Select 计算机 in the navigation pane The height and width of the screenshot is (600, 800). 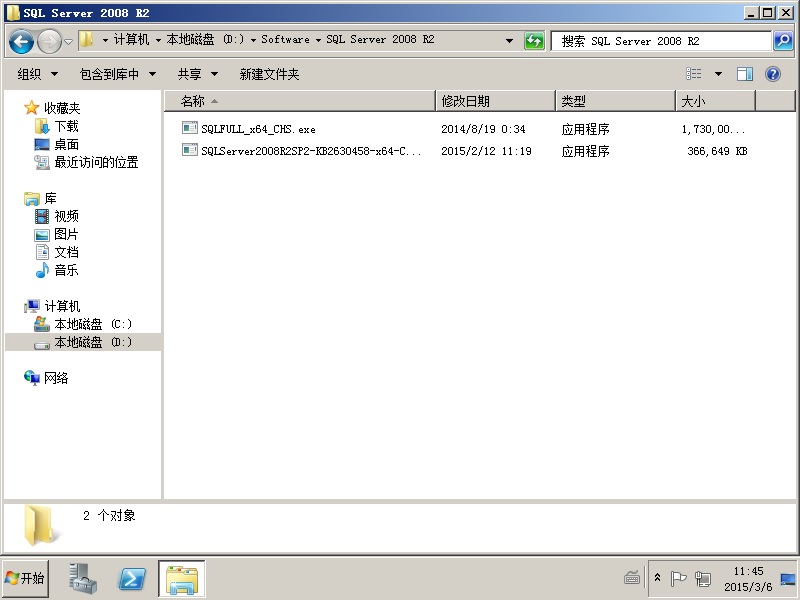coord(62,306)
